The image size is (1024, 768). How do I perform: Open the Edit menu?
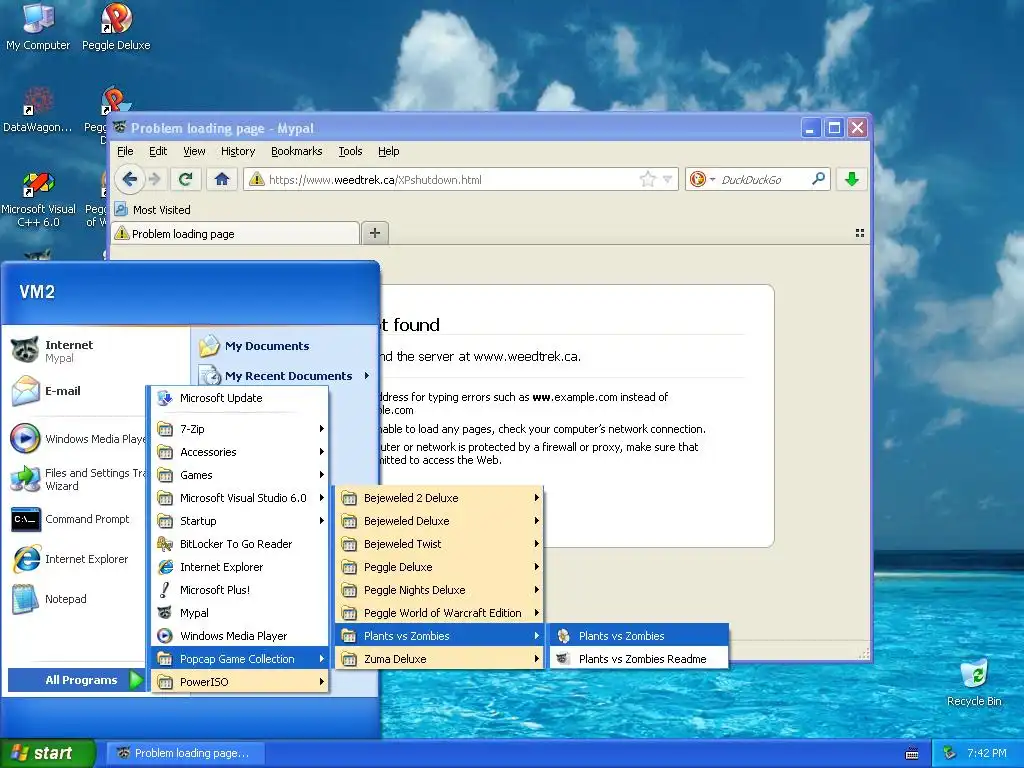[158, 152]
